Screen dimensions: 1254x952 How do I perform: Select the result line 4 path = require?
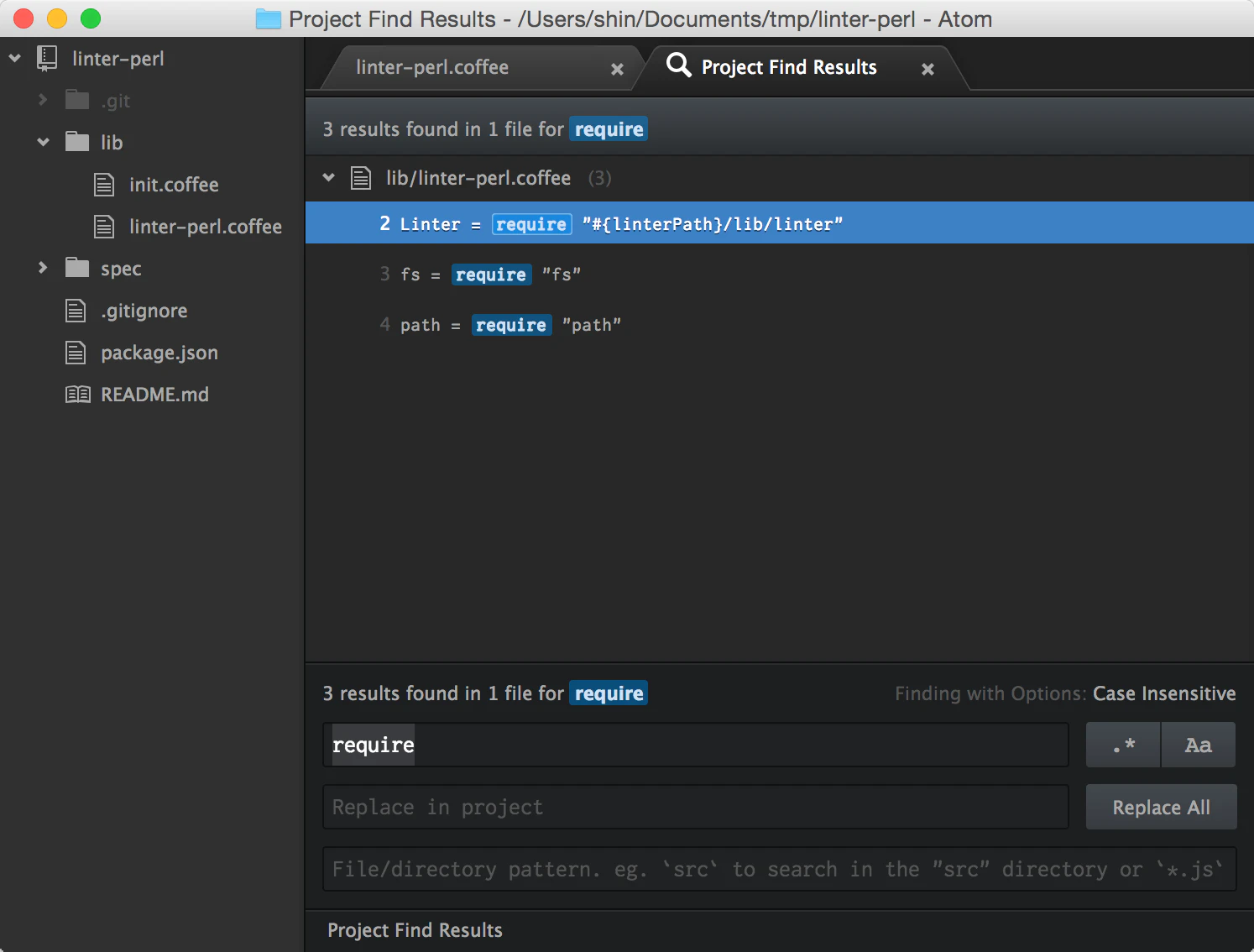(x=780, y=324)
